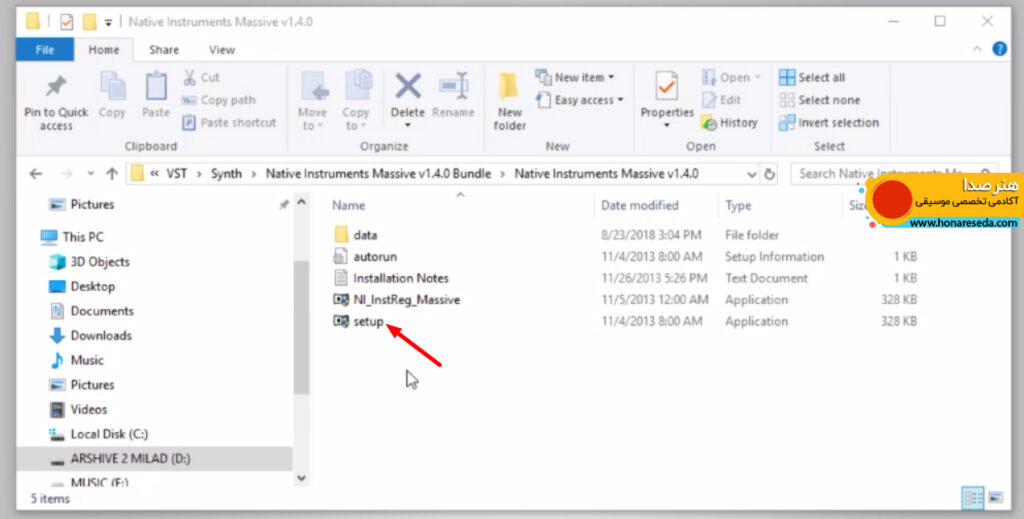The width and height of the screenshot is (1024, 519).
Task: Open the File menu tab
Action: [45, 50]
